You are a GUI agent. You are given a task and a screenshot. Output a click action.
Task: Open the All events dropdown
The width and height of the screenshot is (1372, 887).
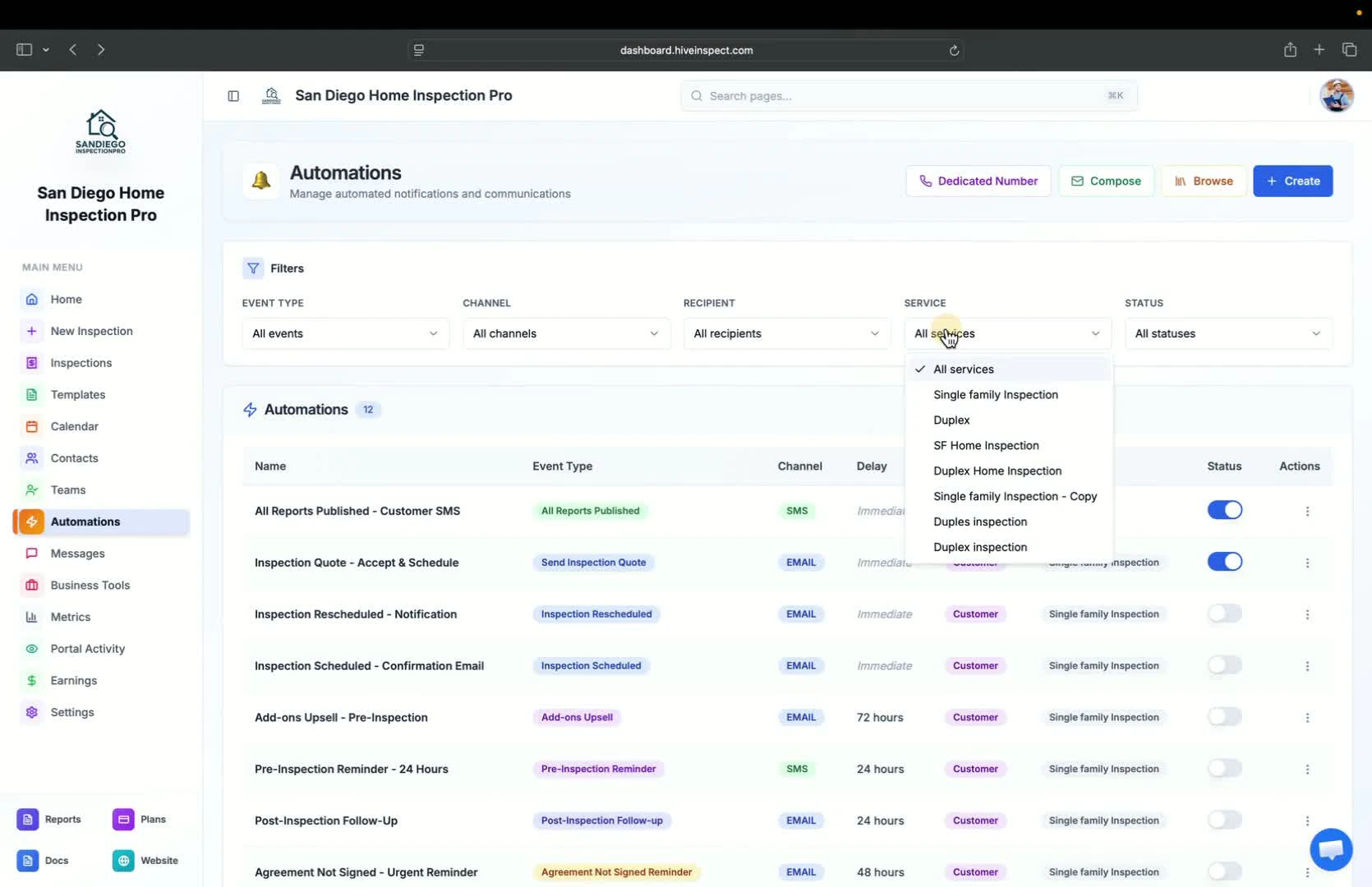coord(345,333)
